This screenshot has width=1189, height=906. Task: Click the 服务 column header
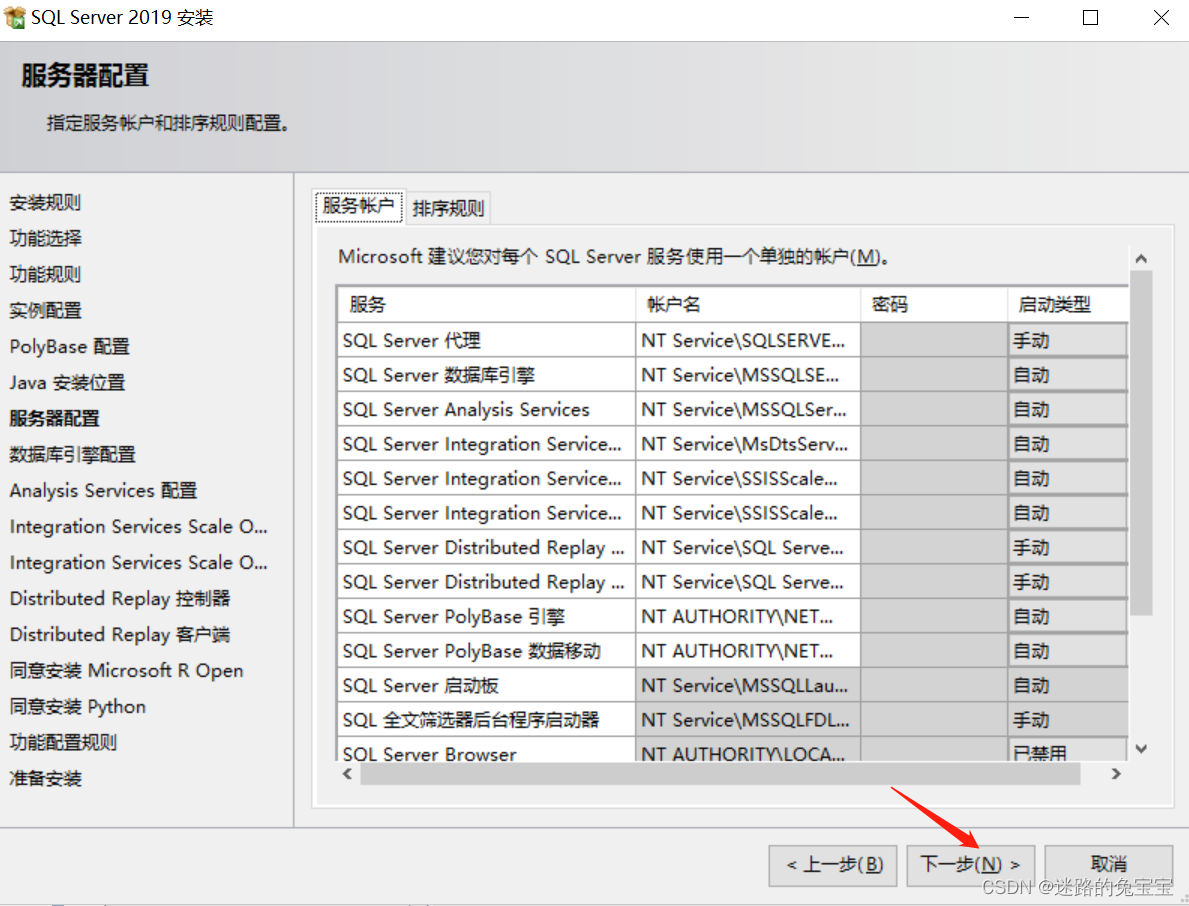click(486, 305)
